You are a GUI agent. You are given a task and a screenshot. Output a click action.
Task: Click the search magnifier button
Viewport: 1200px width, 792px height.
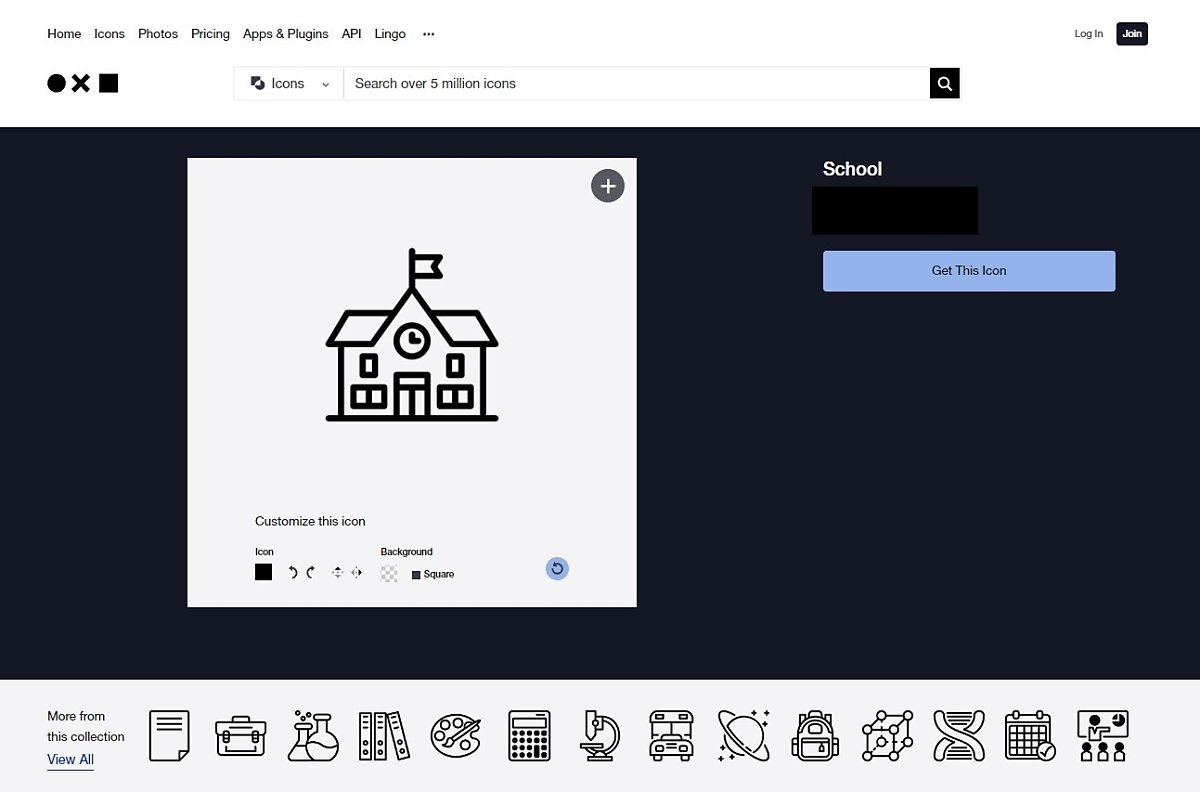(945, 84)
